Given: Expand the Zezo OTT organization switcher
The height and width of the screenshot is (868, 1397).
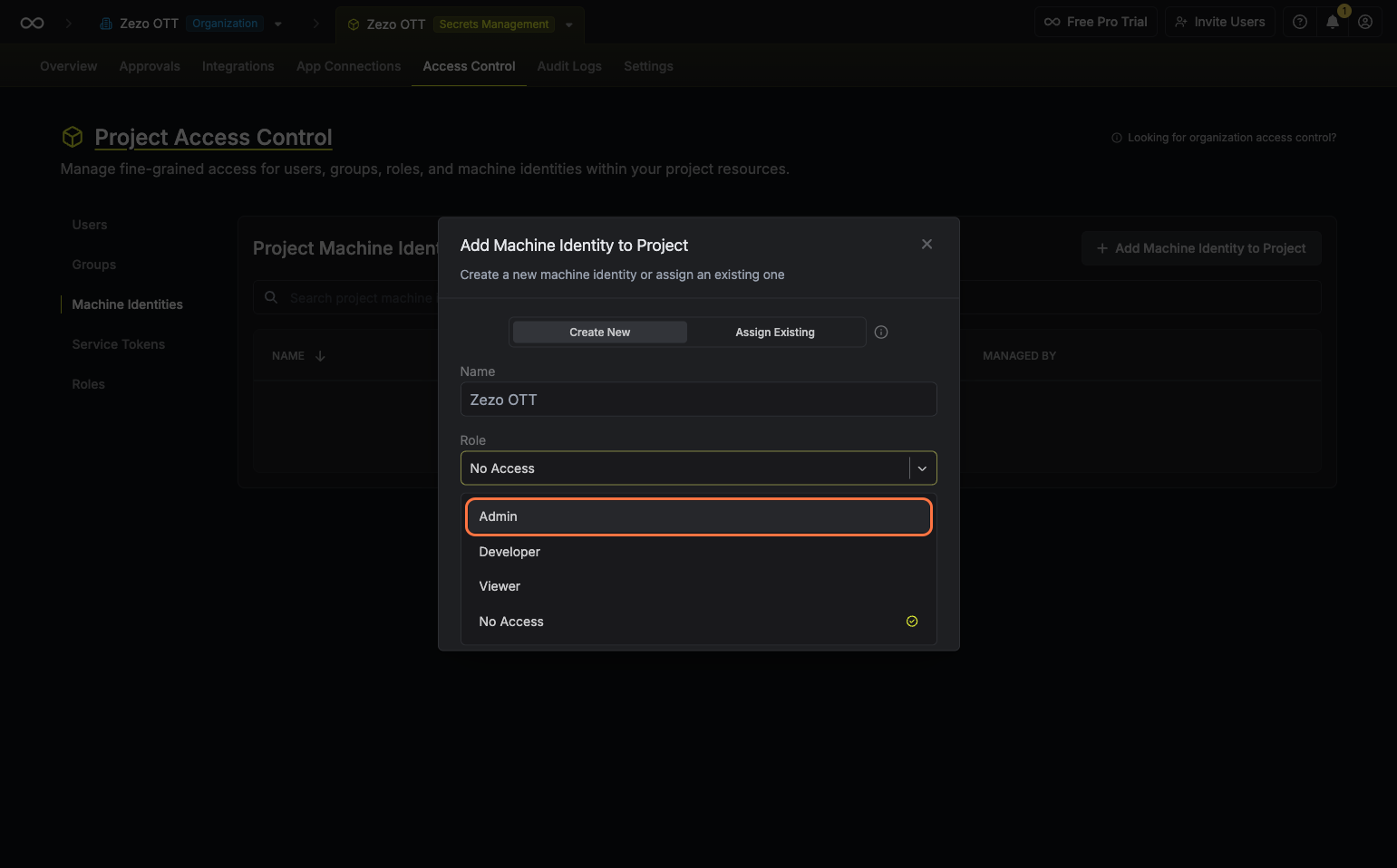Looking at the screenshot, I should [278, 24].
